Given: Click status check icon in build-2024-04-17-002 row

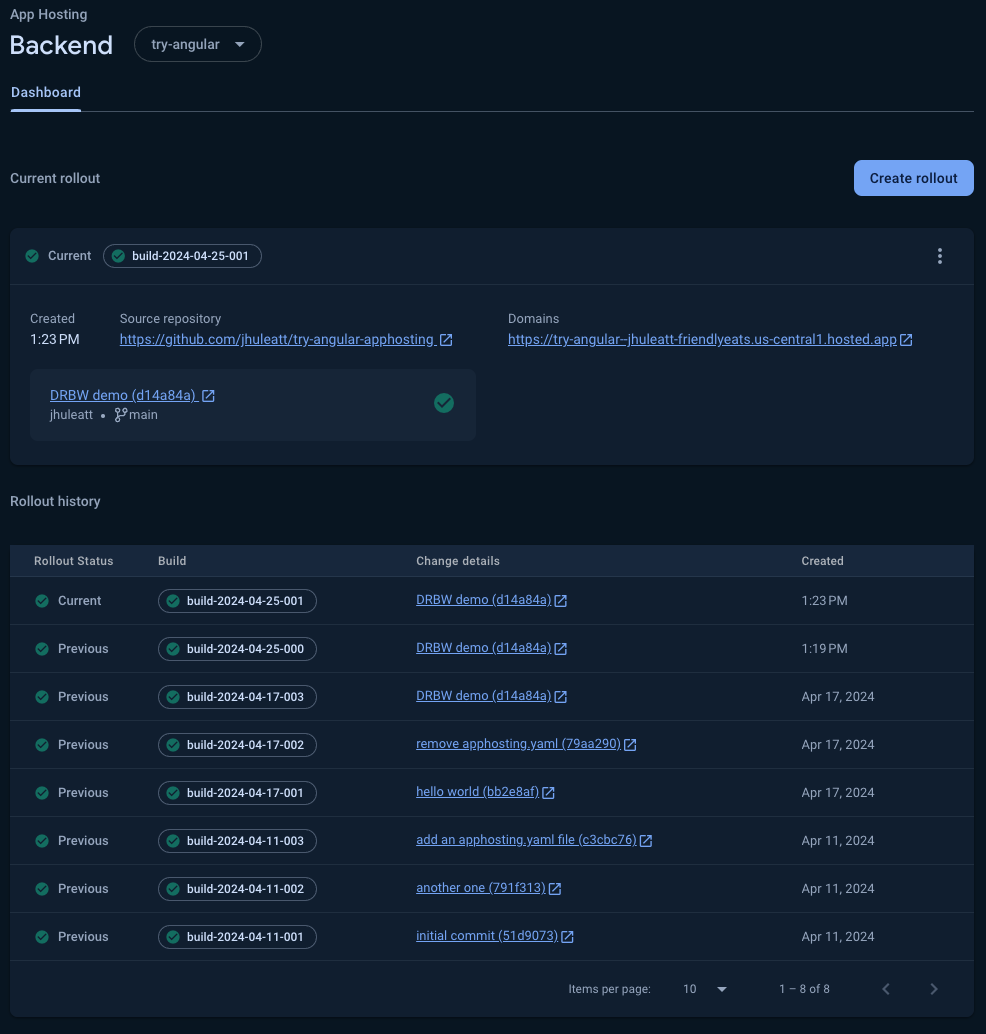Looking at the screenshot, I should [x=42, y=745].
